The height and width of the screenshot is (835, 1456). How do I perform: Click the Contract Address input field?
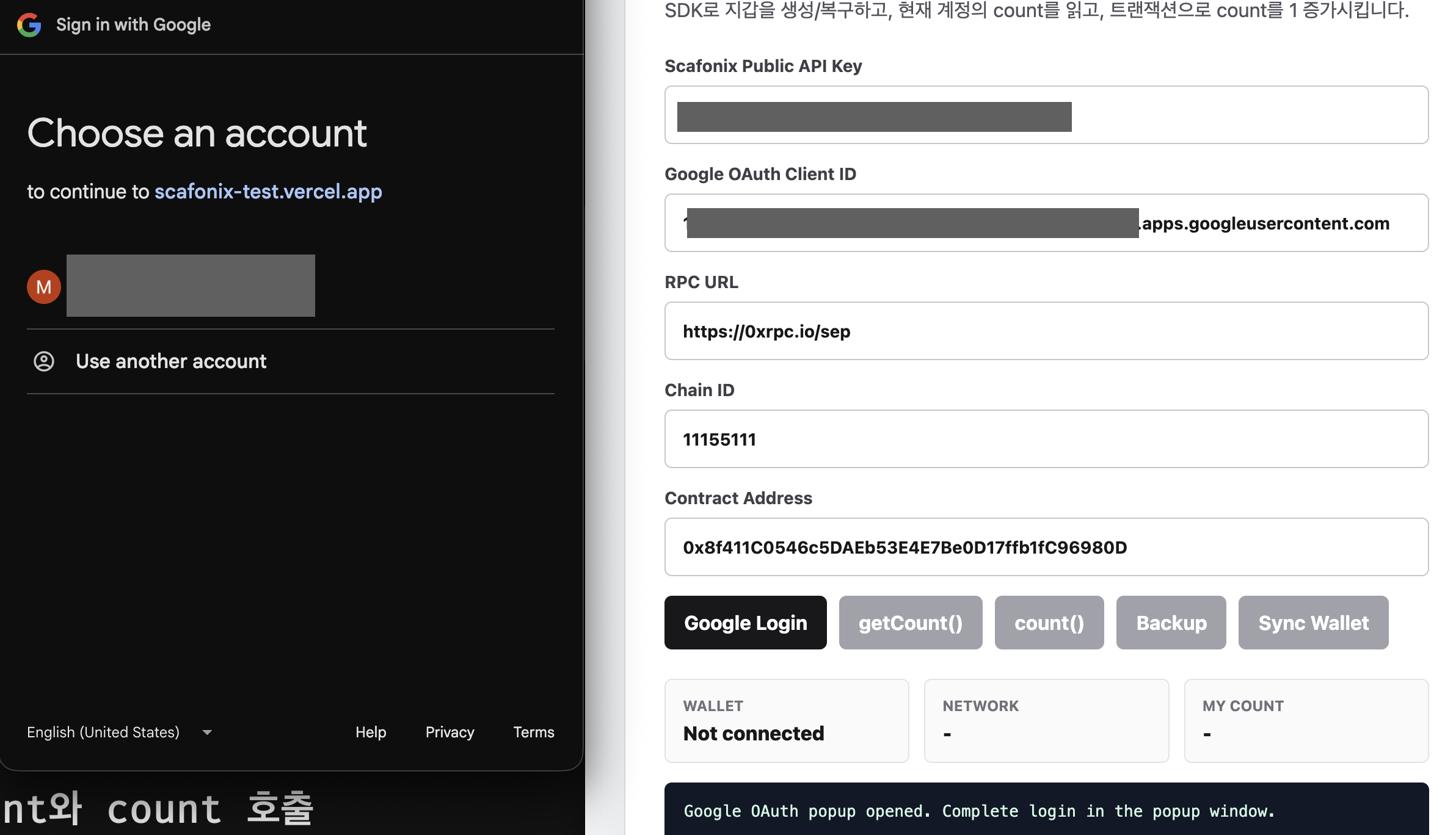tap(1046, 547)
